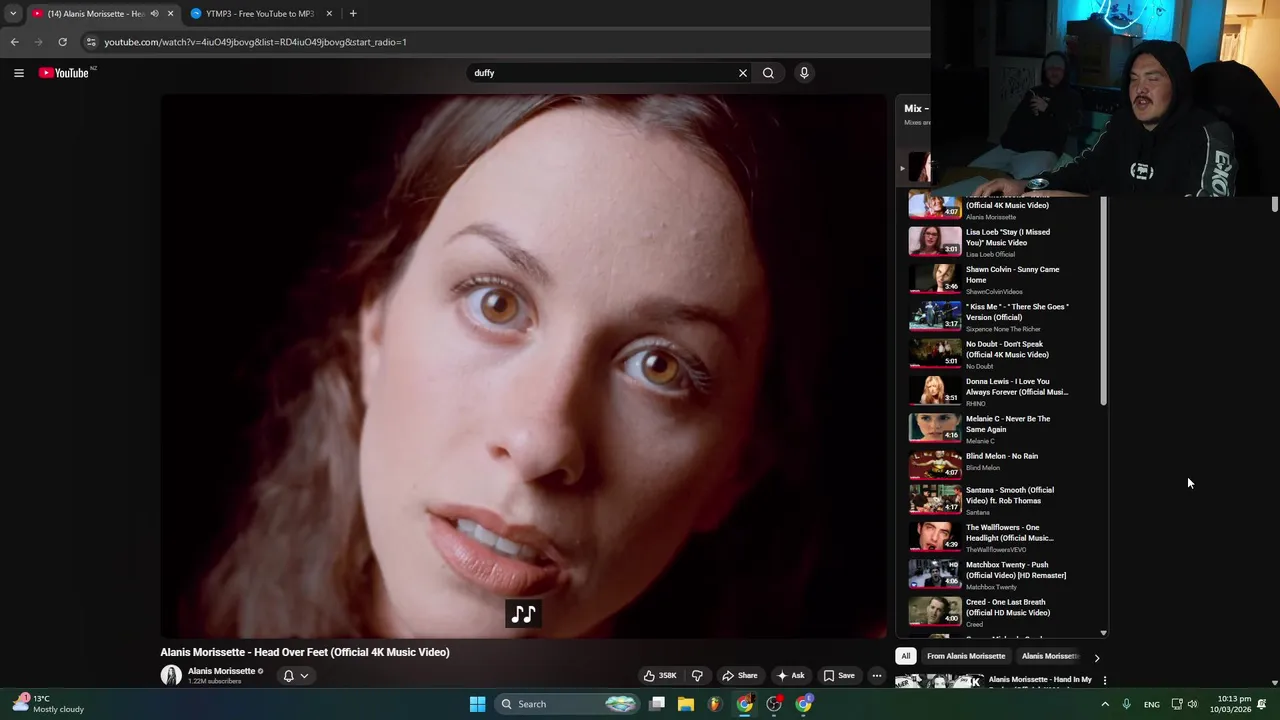Open the browser tab search dropdown
Image resolution: width=1280 pixels, height=720 pixels.
[x=13, y=14]
